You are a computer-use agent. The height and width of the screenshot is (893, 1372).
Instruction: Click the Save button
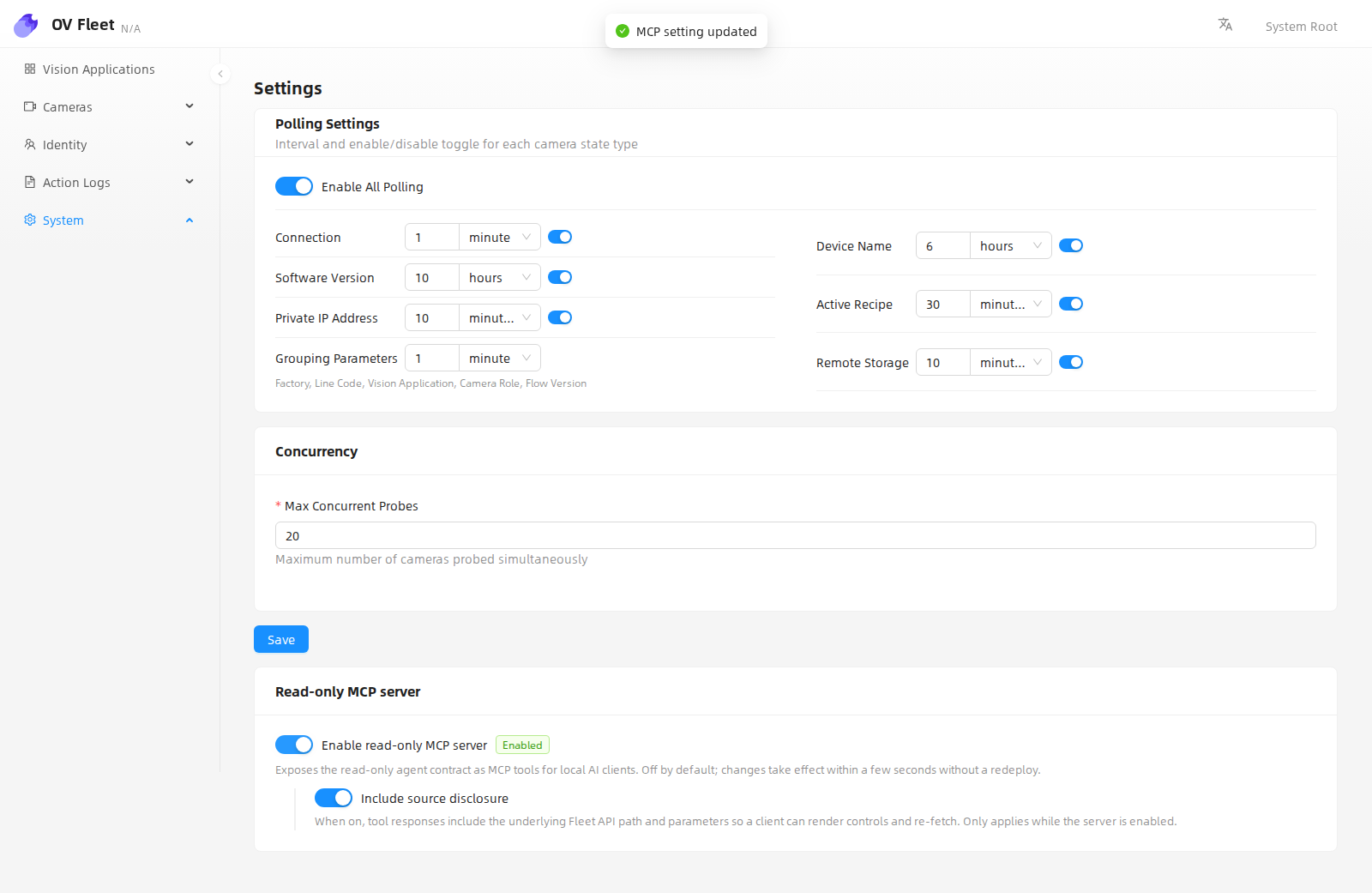pyautogui.click(x=281, y=639)
